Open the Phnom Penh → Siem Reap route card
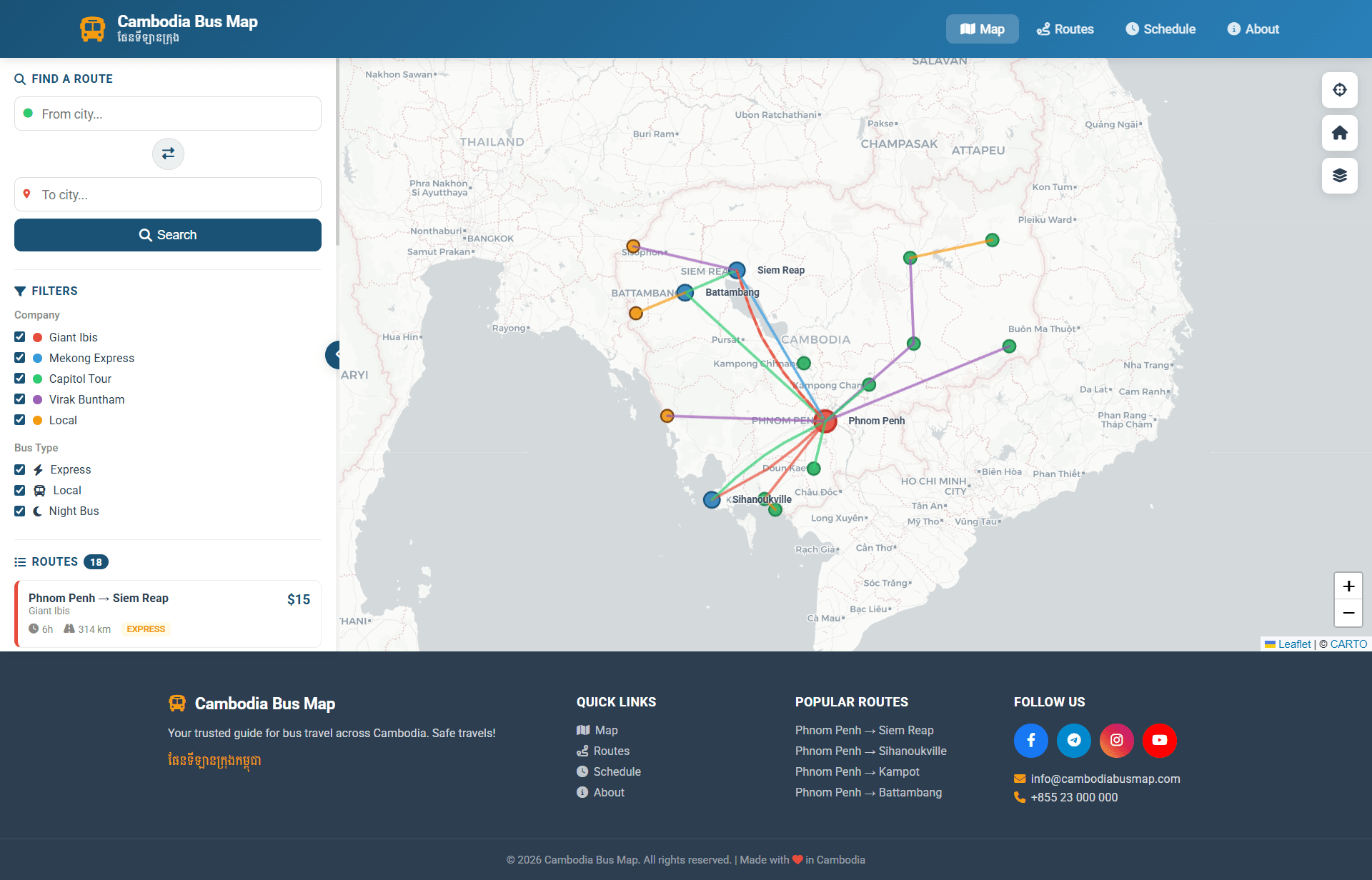 pyautogui.click(x=168, y=614)
